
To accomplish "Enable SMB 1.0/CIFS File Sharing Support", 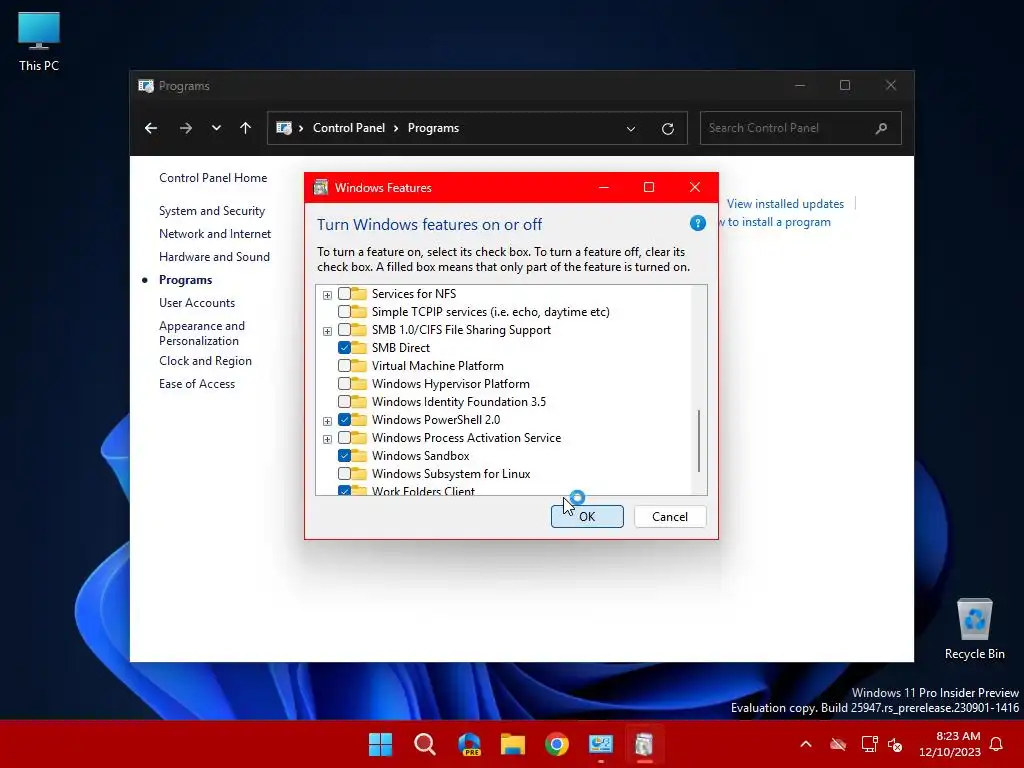I will coord(344,330).
